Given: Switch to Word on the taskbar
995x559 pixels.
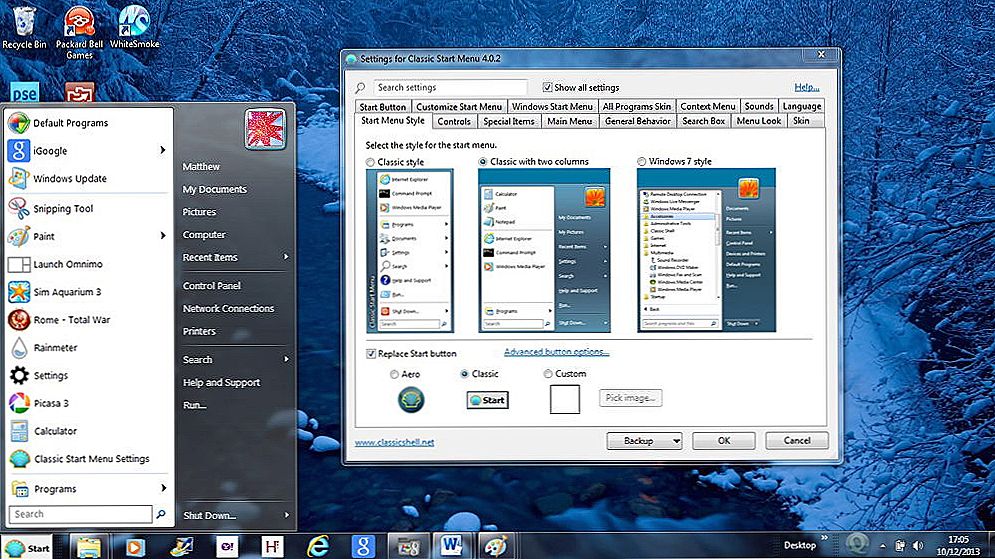Looking at the screenshot, I should pos(452,546).
